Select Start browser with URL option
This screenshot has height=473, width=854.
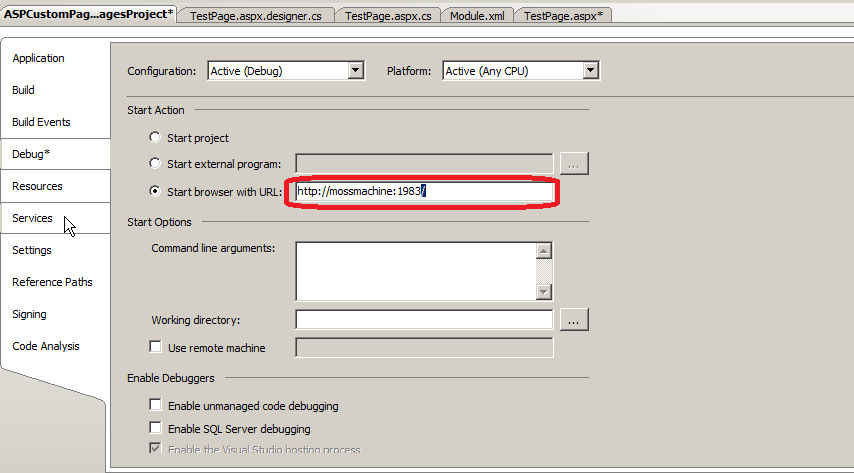155,191
